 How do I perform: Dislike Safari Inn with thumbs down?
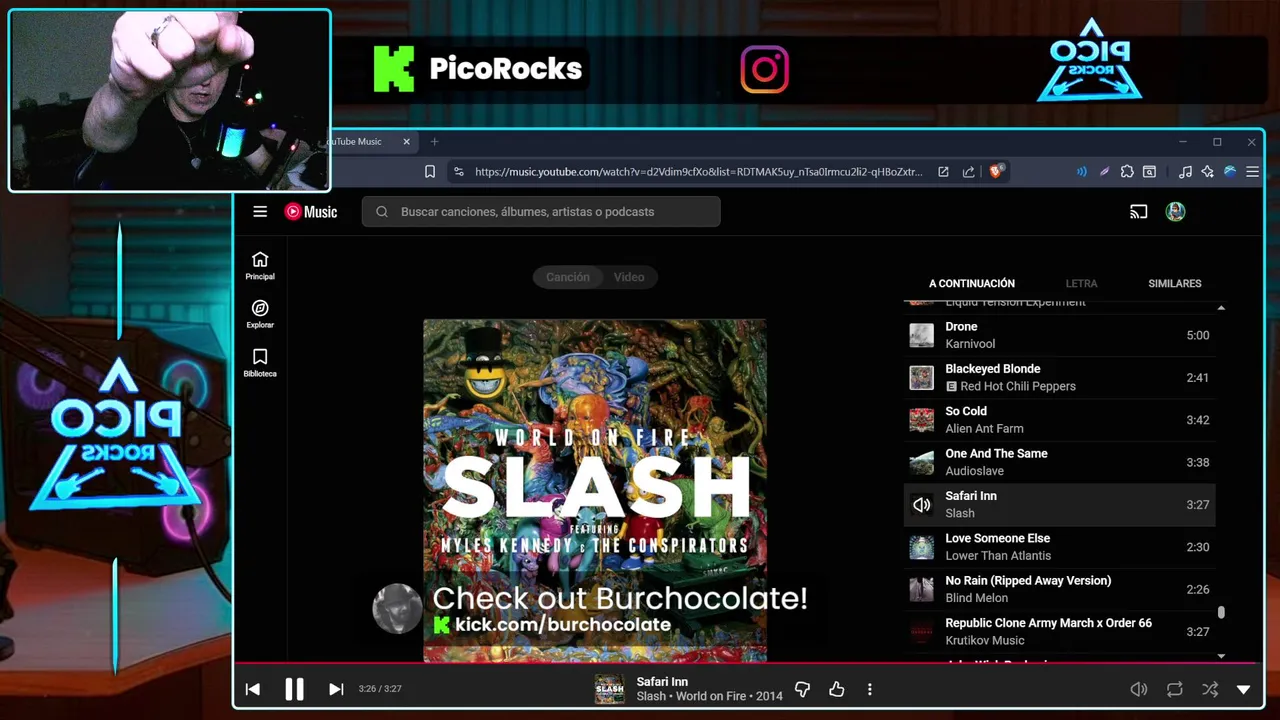(802, 689)
